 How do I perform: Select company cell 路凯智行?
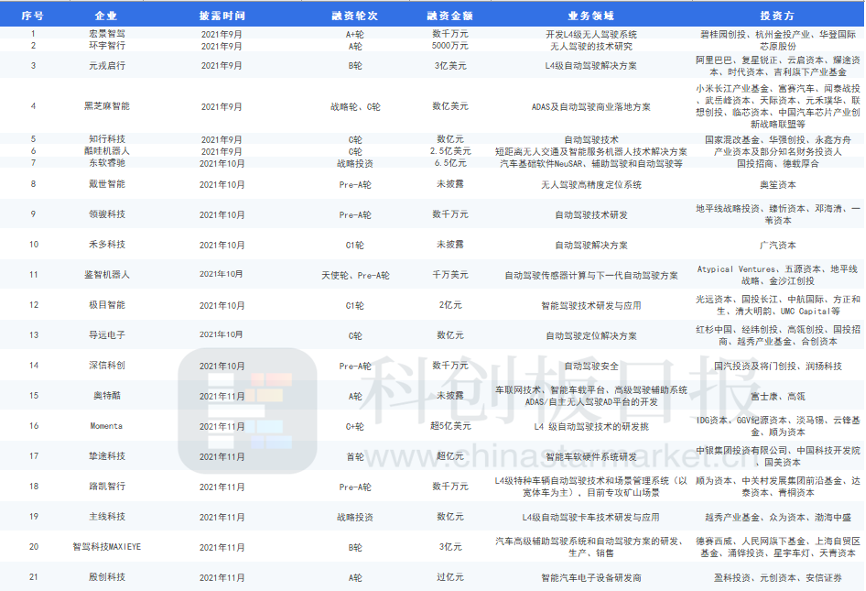[x=107, y=486]
